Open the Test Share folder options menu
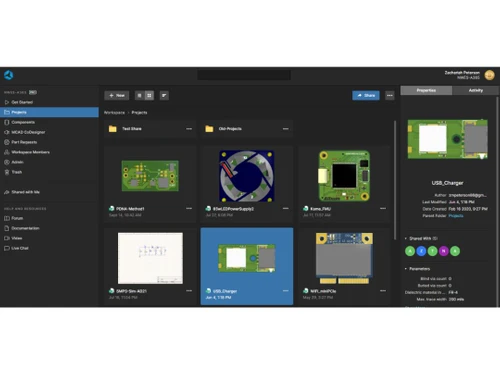 tap(189, 129)
